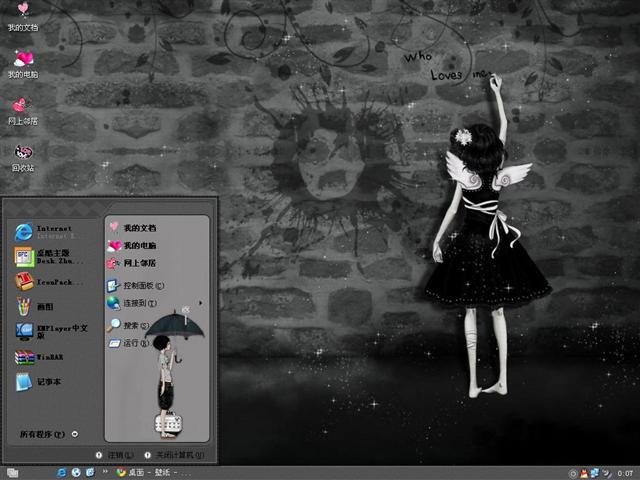Switch to the 桌面 - 壁纸 taskbar window
This screenshot has height=480, width=640.
150,472
